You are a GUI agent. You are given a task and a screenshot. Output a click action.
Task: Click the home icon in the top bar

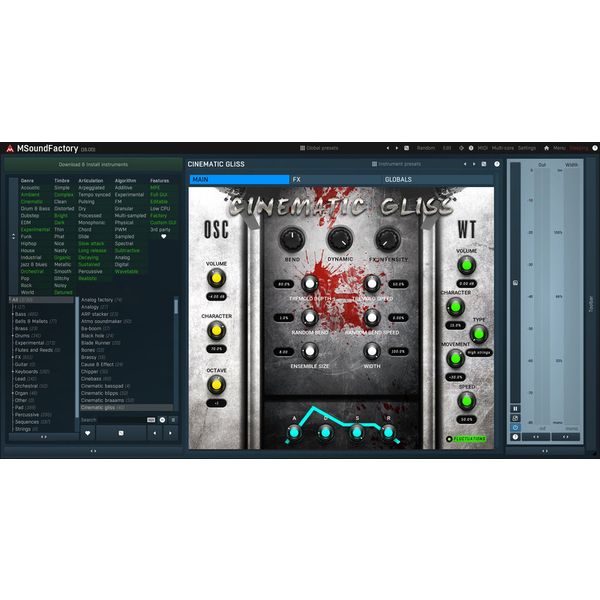click(x=546, y=148)
